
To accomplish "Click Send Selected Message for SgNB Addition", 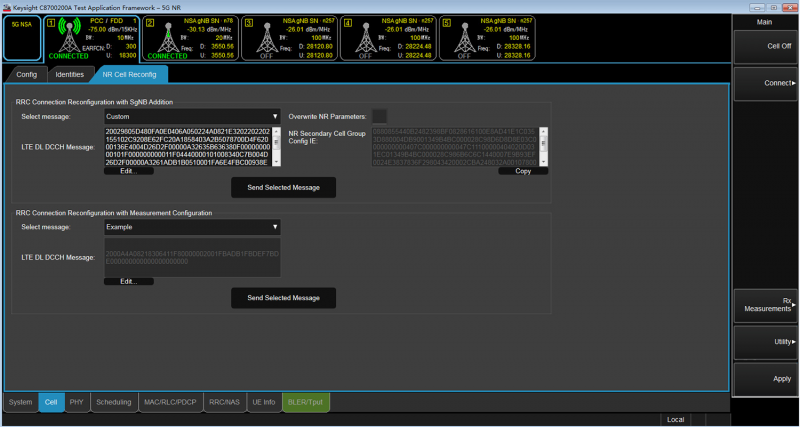I will pos(283,187).
